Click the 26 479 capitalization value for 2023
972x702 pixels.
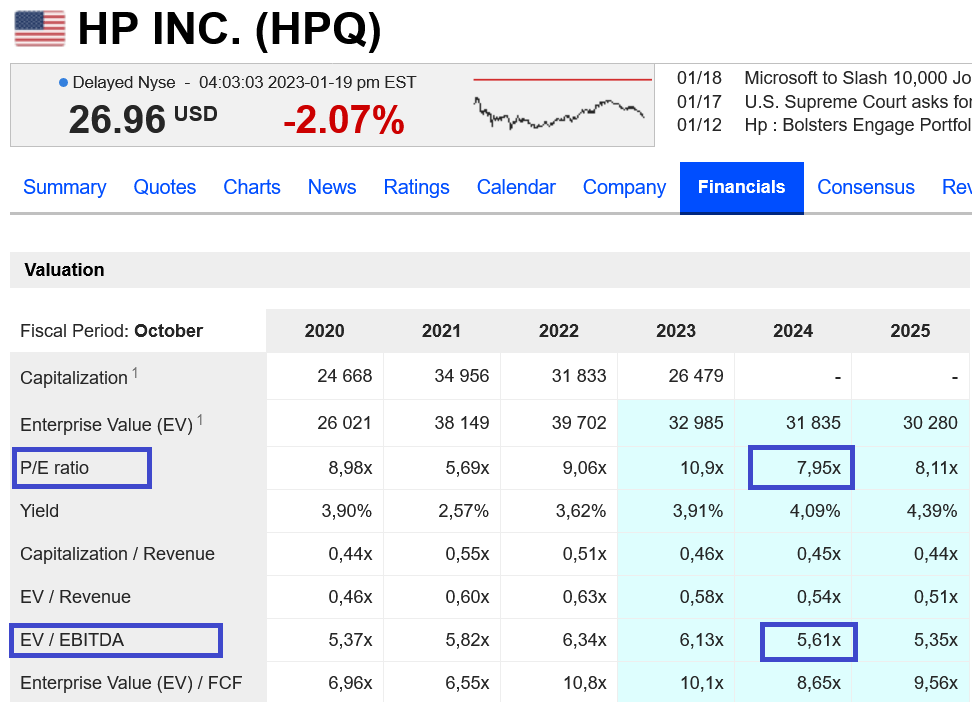coord(696,376)
